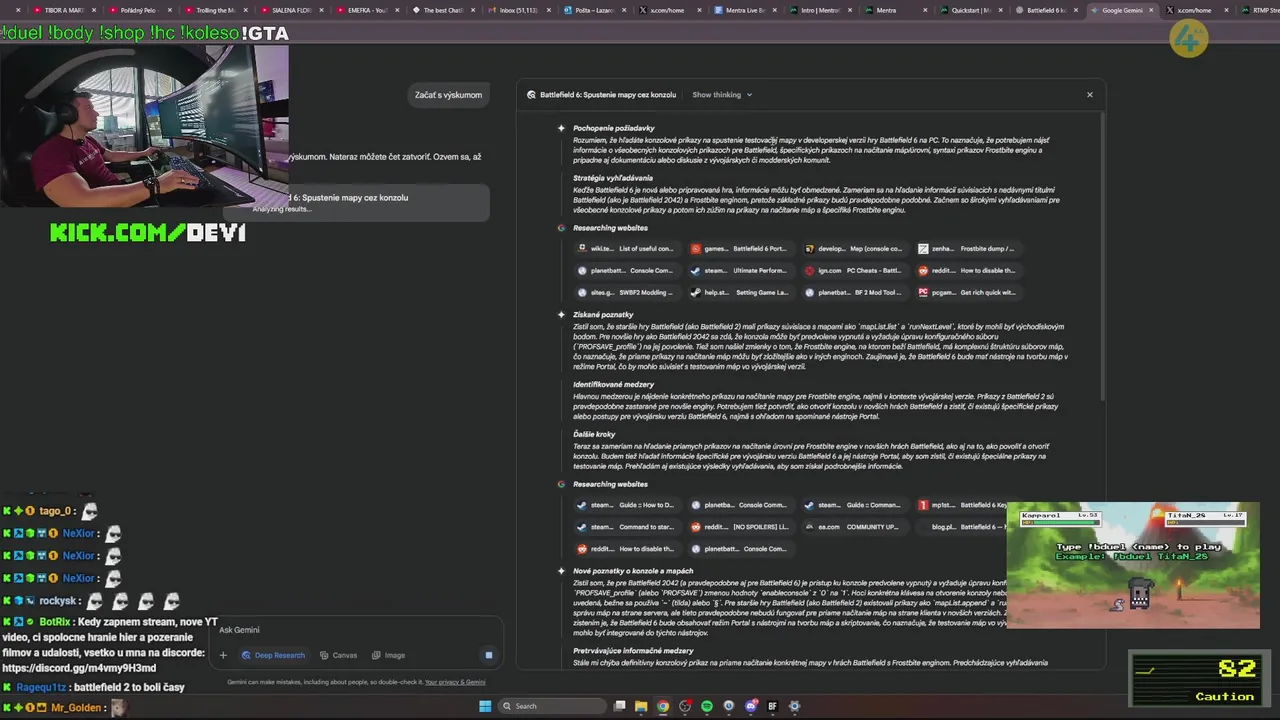Click username Ragequ1tz in the chat

point(41,687)
